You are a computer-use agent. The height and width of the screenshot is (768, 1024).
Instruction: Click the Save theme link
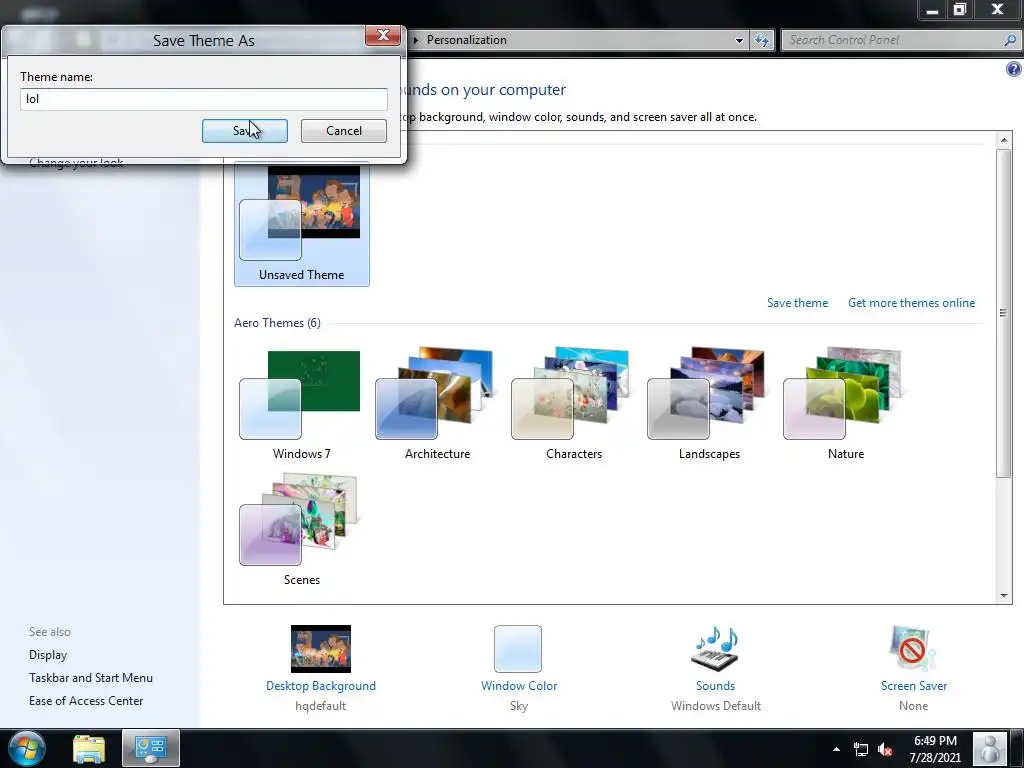point(797,303)
